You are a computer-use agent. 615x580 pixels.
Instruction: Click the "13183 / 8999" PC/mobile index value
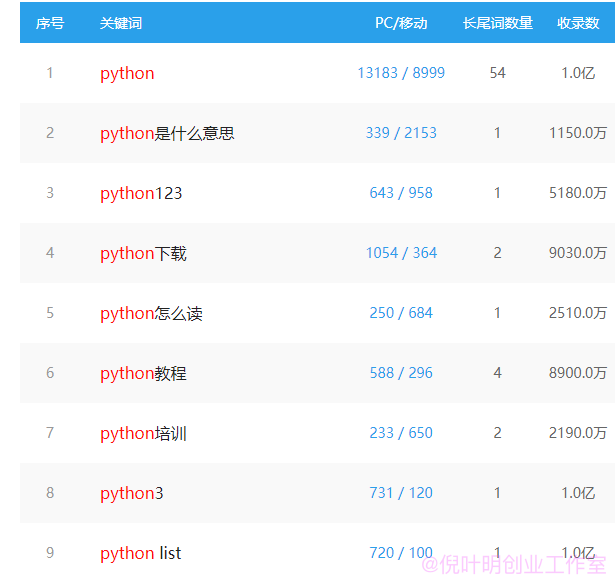click(401, 73)
